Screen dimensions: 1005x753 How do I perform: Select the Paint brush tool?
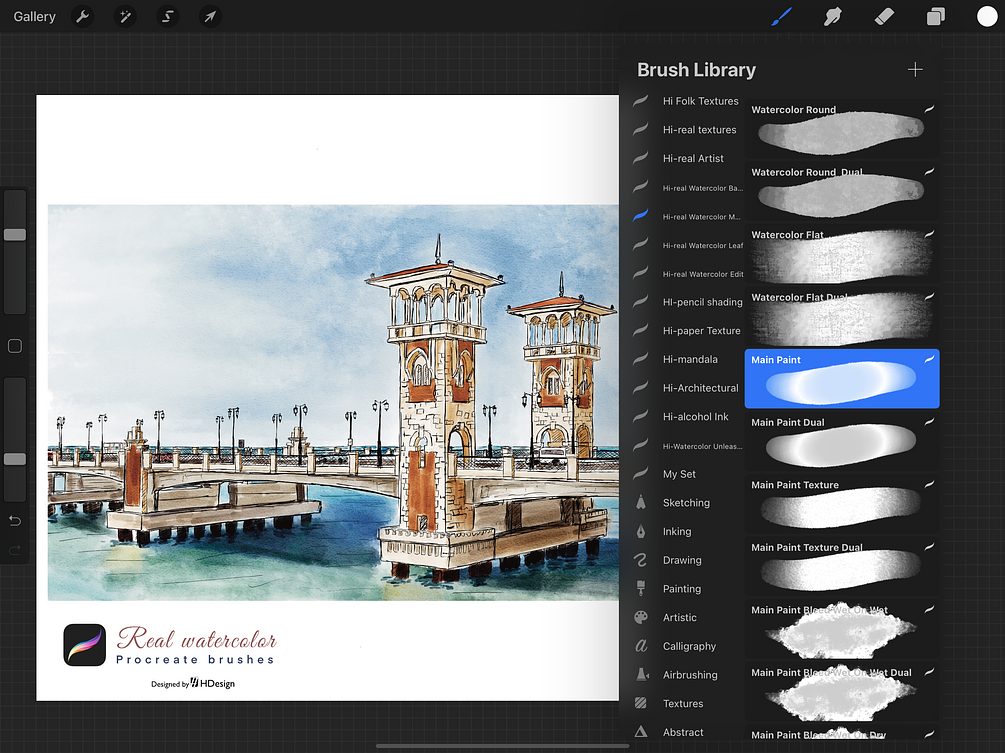click(781, 17)
